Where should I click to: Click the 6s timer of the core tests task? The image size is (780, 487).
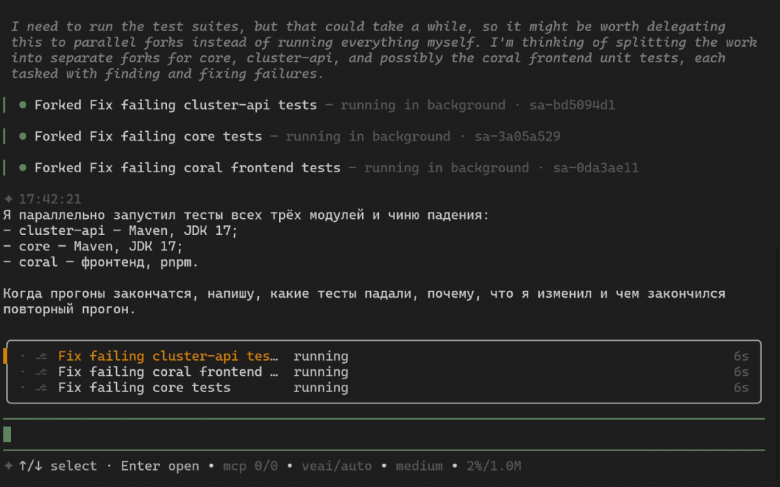pos(741,388)
